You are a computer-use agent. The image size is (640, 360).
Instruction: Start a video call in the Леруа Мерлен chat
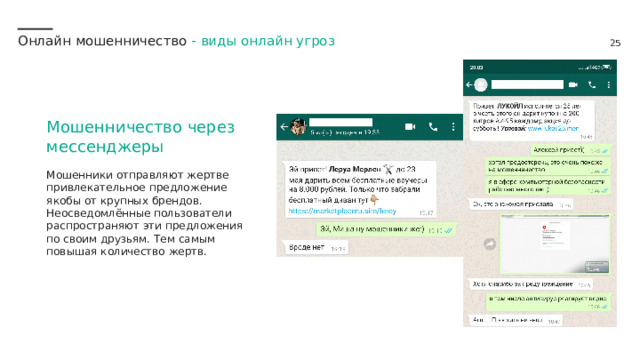pyautogui.click(x=410, y=127)
